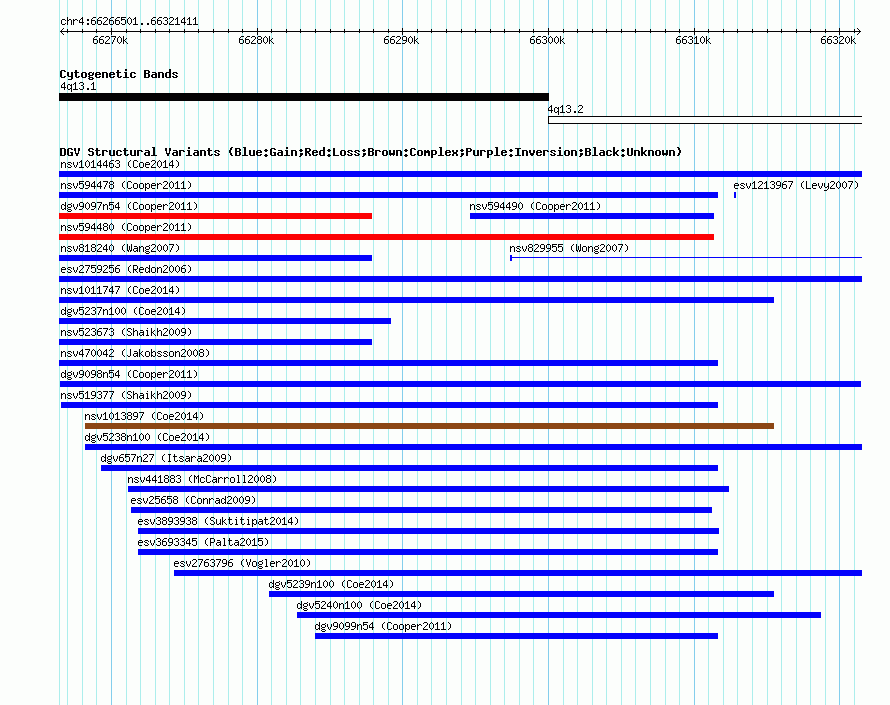Click the dgv657n27 (Itsara2009) label
The width and height of the screenshot is (890, 705).
pos(166,459)
